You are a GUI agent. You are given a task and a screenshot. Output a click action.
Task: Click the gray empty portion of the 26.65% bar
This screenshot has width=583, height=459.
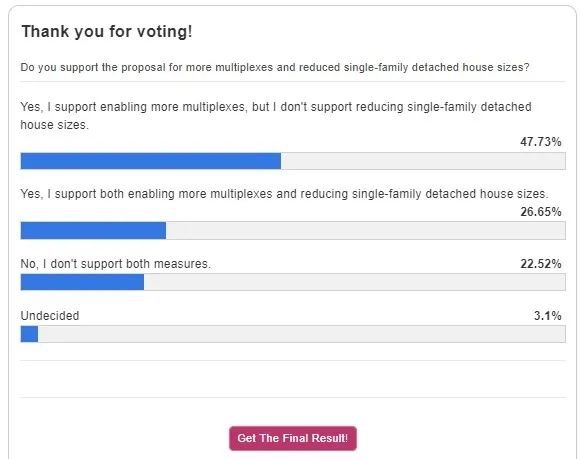point(365,231)
